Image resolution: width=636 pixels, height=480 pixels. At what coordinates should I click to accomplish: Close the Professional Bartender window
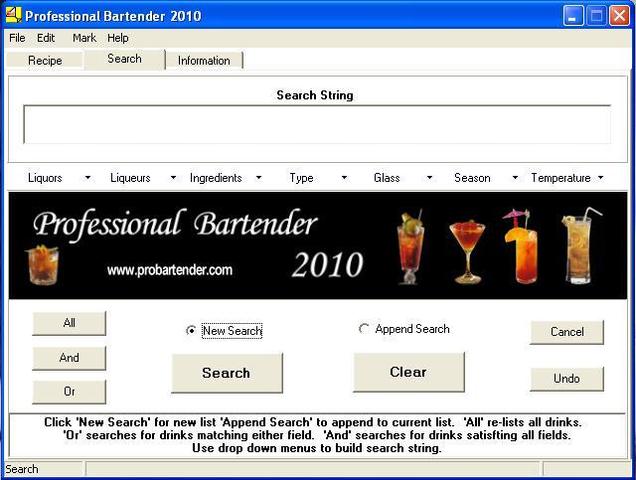[x=619, y=16]
